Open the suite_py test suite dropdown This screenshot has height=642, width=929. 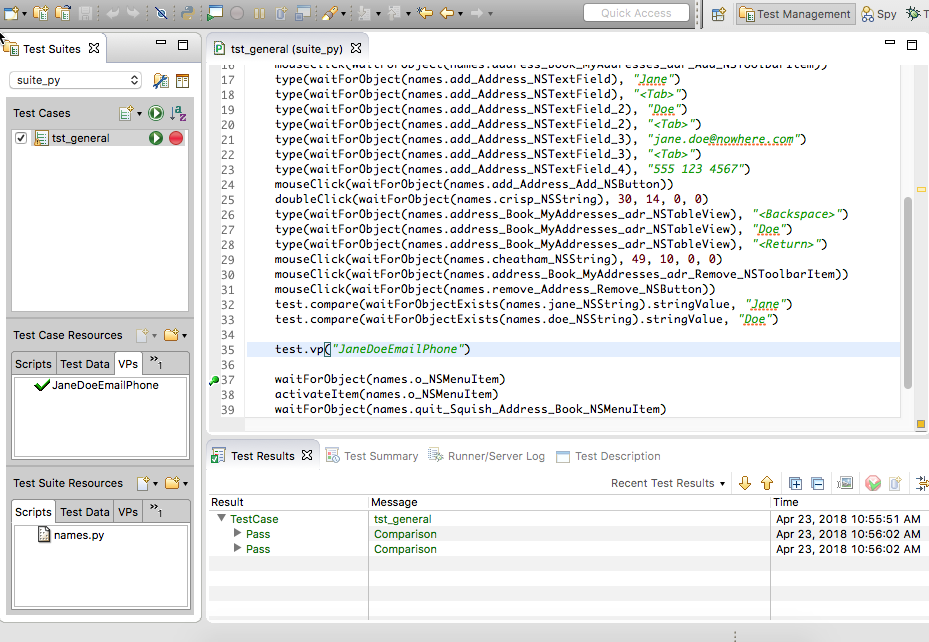click(x=76, y=80)
